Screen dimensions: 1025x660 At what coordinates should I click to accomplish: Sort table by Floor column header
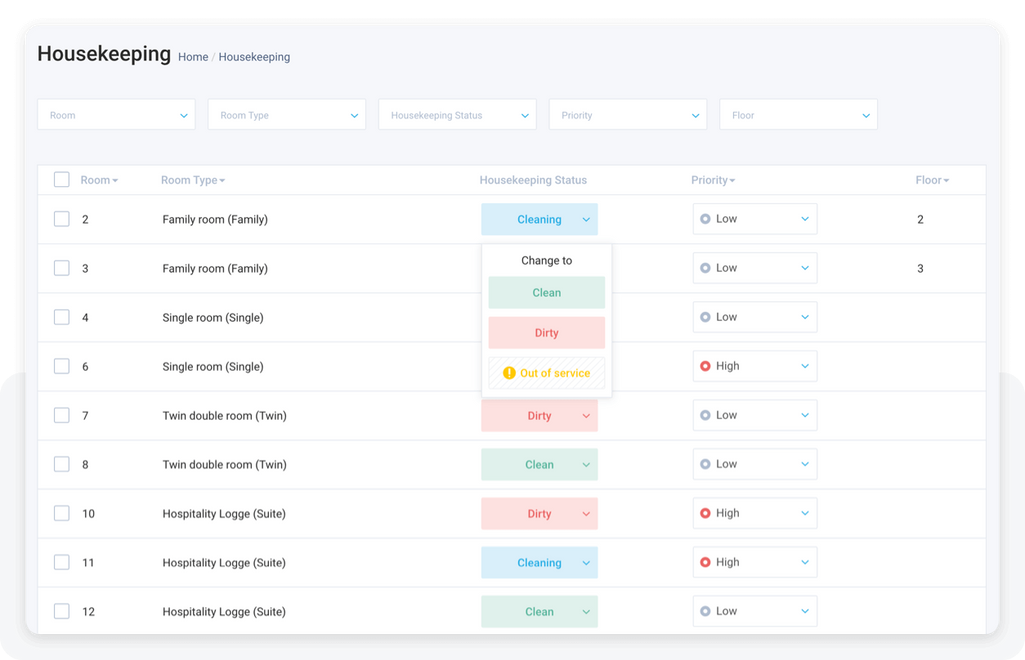pos(932,180)
